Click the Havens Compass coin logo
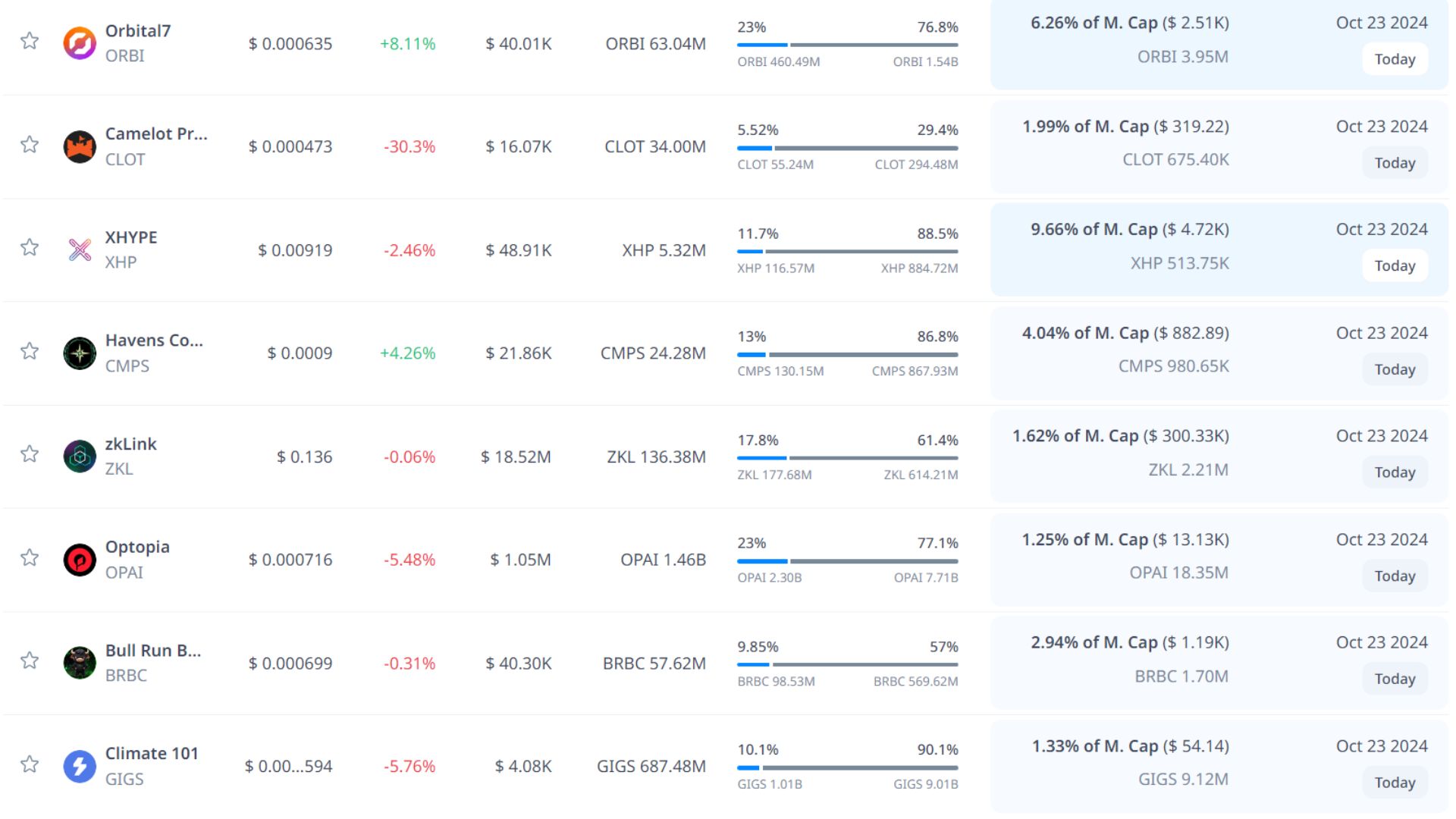 (x=79, y=353)
